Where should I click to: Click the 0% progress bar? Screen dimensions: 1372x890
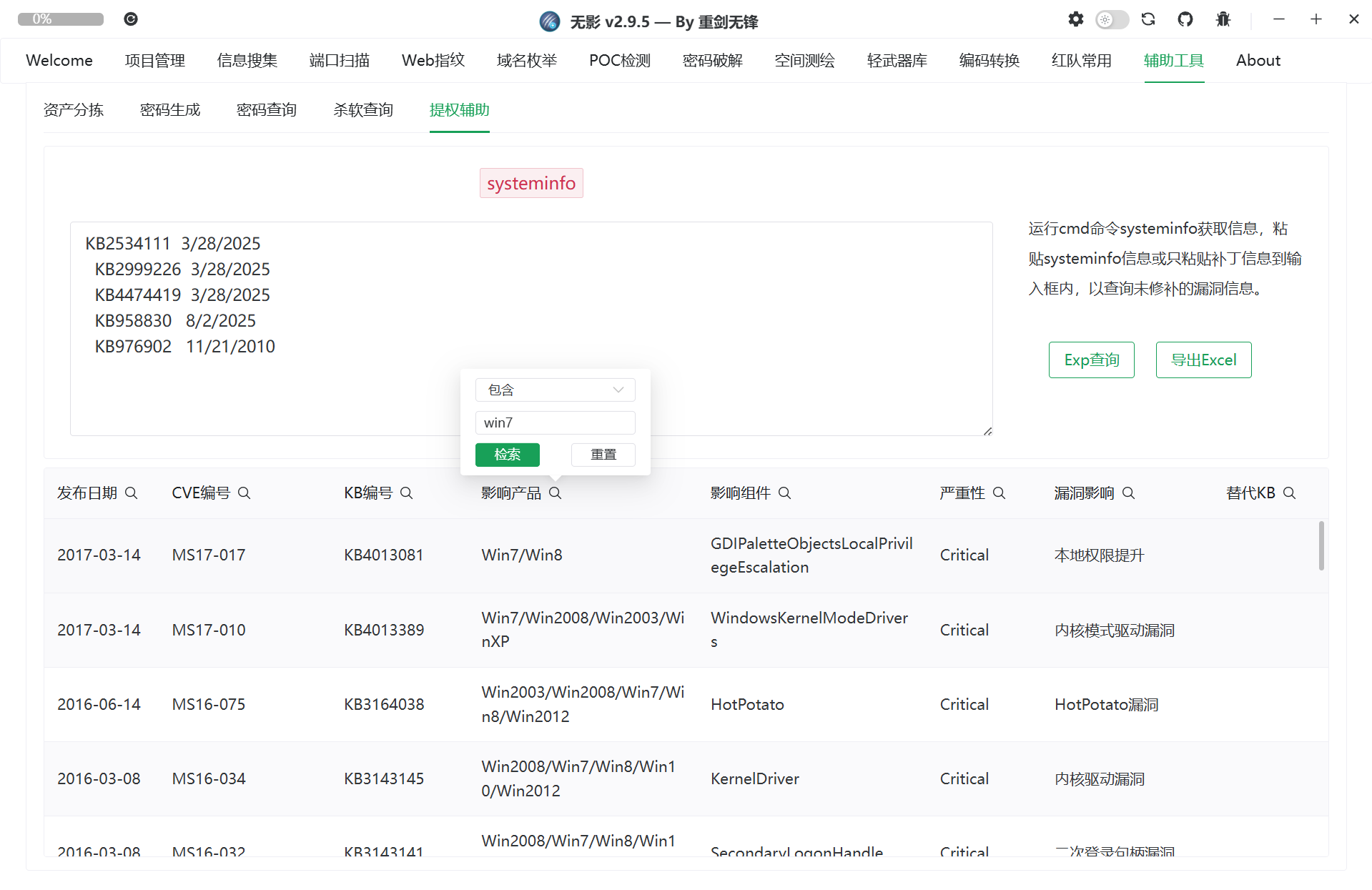point(61,19)
